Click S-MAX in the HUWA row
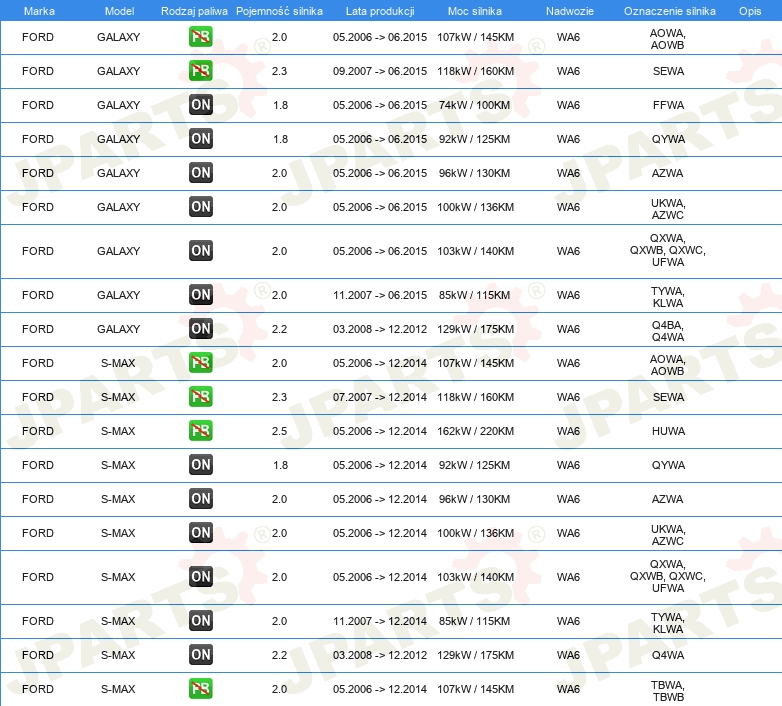This screenshot has height=706, width=782. (x=118, y=431)
